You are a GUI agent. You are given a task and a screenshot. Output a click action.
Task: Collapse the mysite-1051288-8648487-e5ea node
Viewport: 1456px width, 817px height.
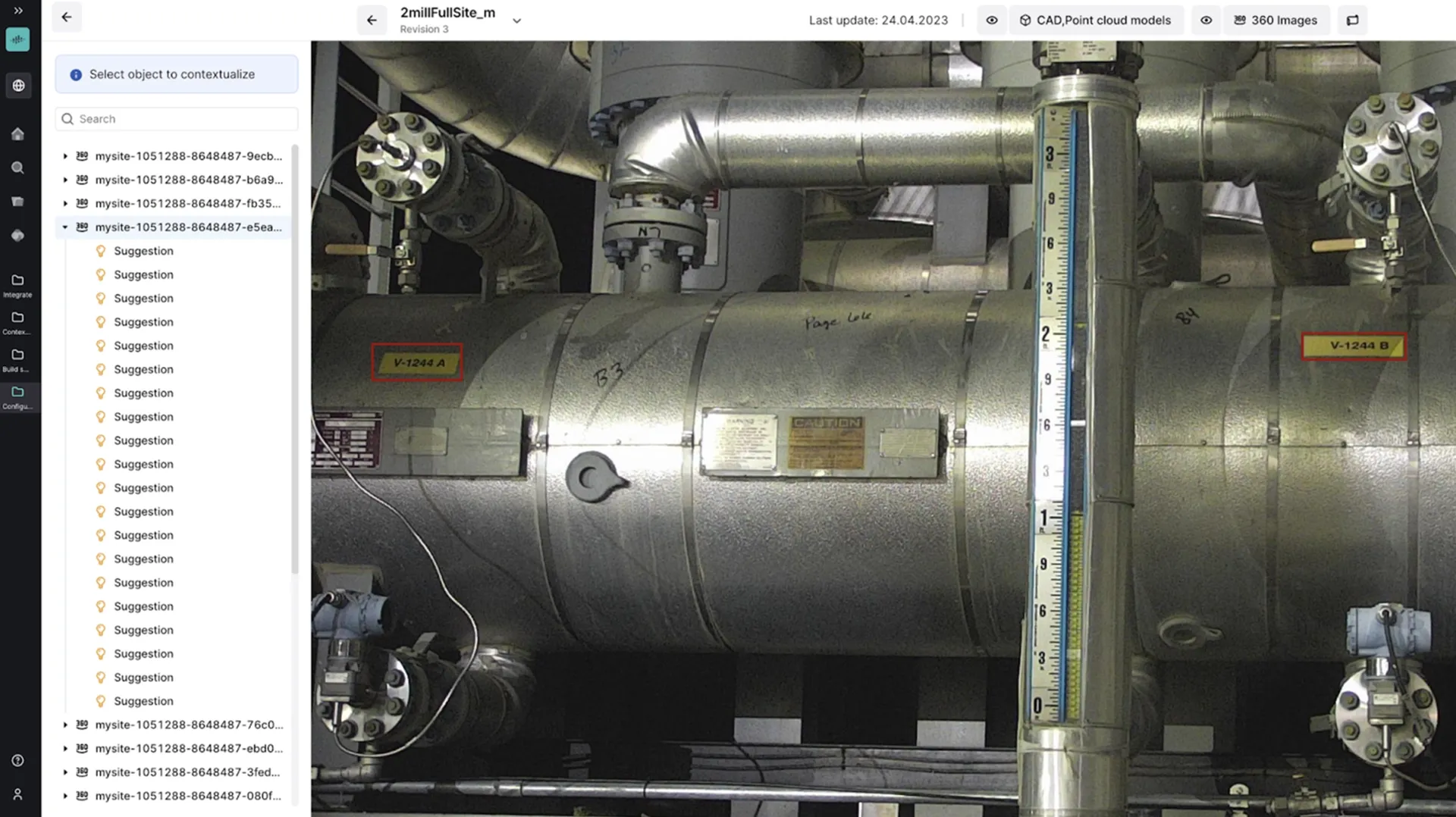pyautogui.click(x=65, y=227)
